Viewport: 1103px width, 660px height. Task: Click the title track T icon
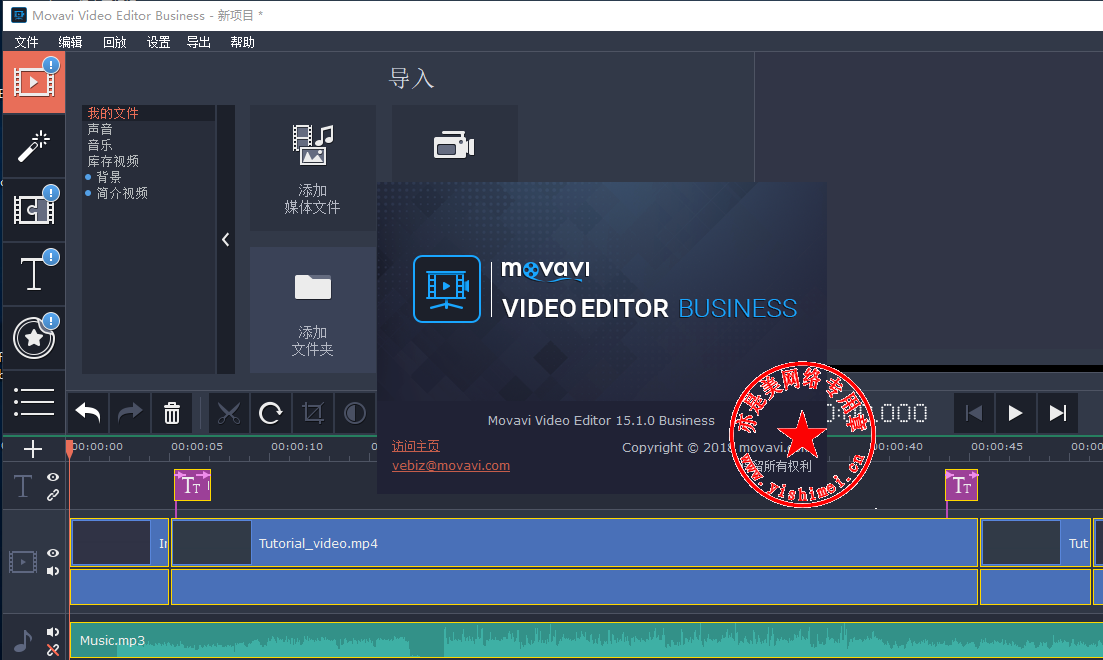point(23,486)
